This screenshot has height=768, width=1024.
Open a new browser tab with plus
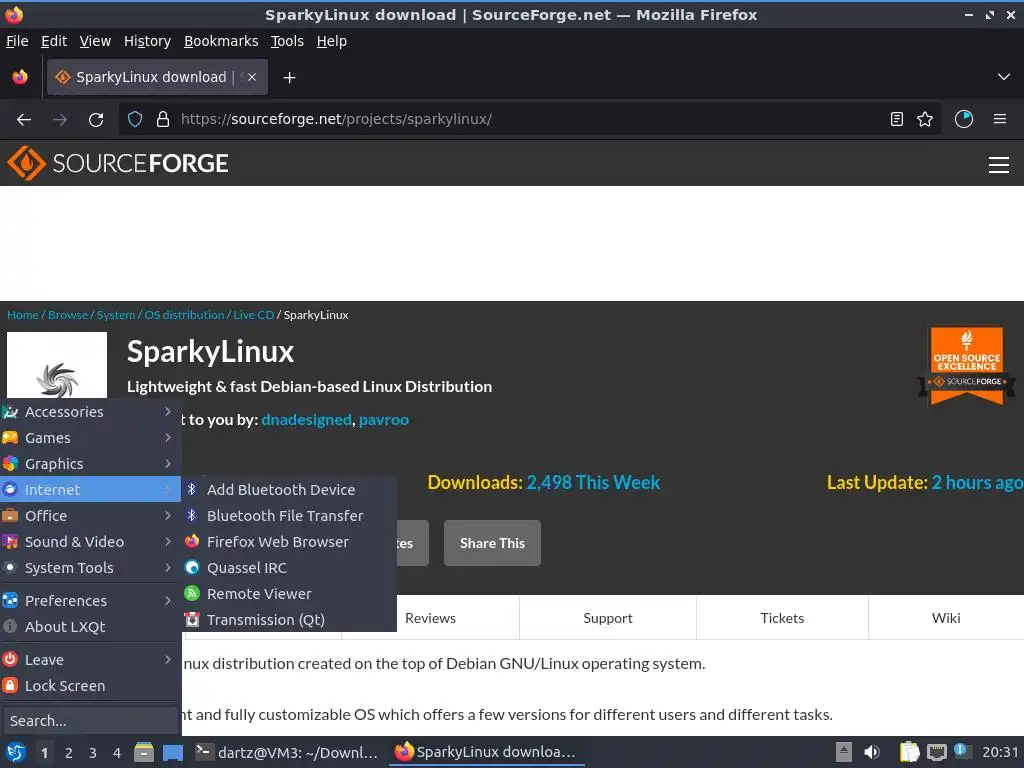(289, 78)
